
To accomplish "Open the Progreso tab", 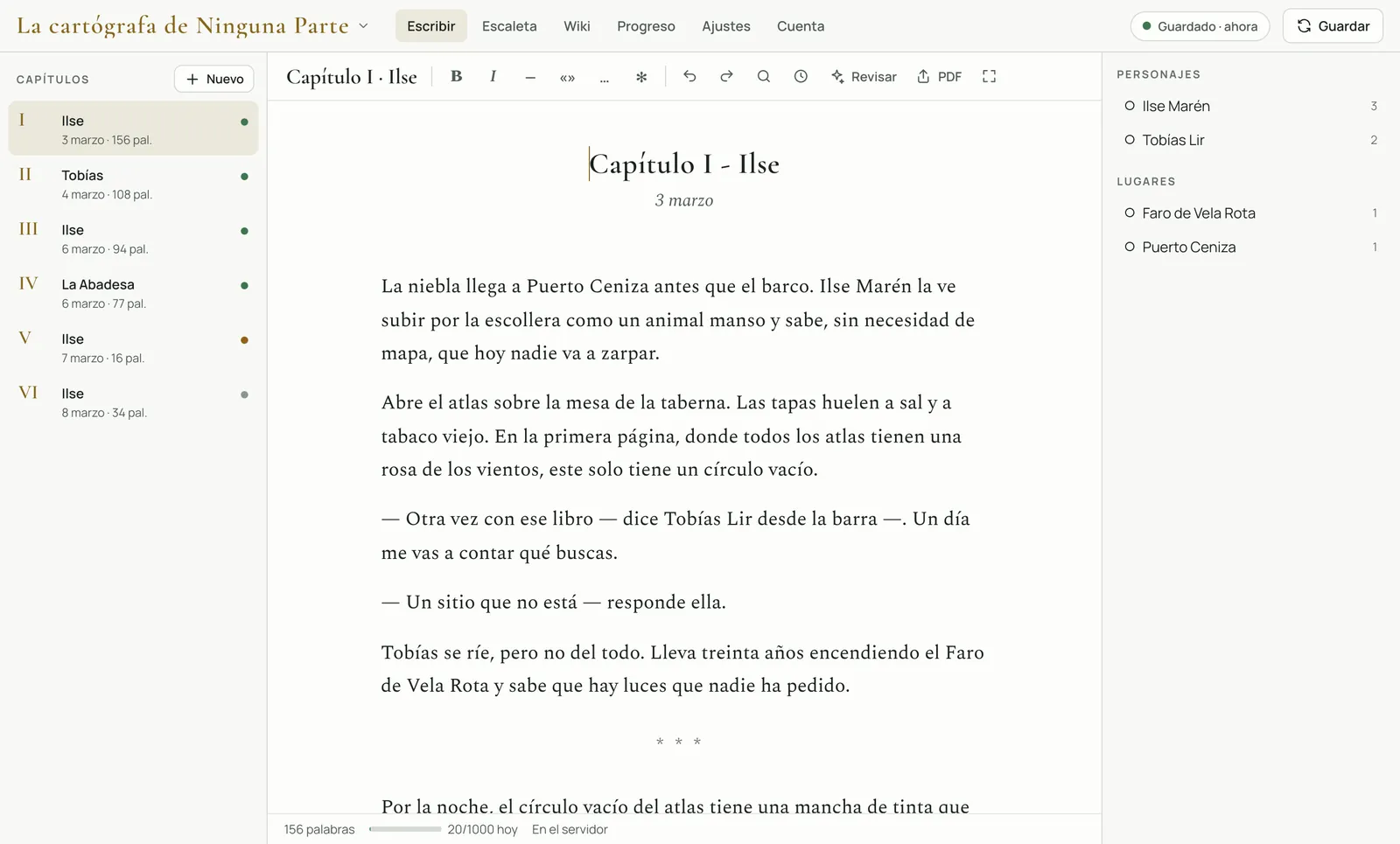I will [646, 26].
